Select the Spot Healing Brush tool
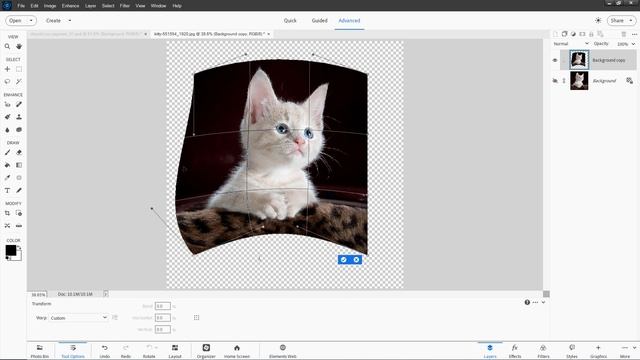The height and width of the screenshot is (360, 640). pos(19,104)
